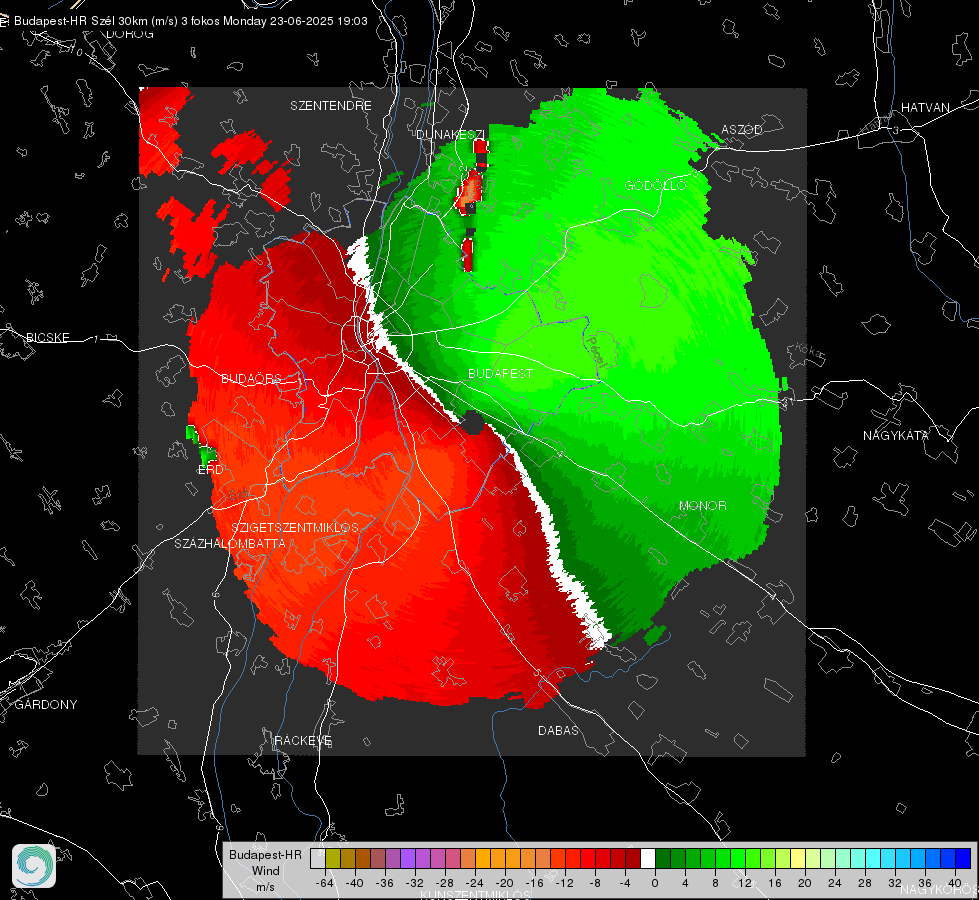Click the olive -64 swatch in the legend
This screenshot has height=900, width=979.
[333, 858]
